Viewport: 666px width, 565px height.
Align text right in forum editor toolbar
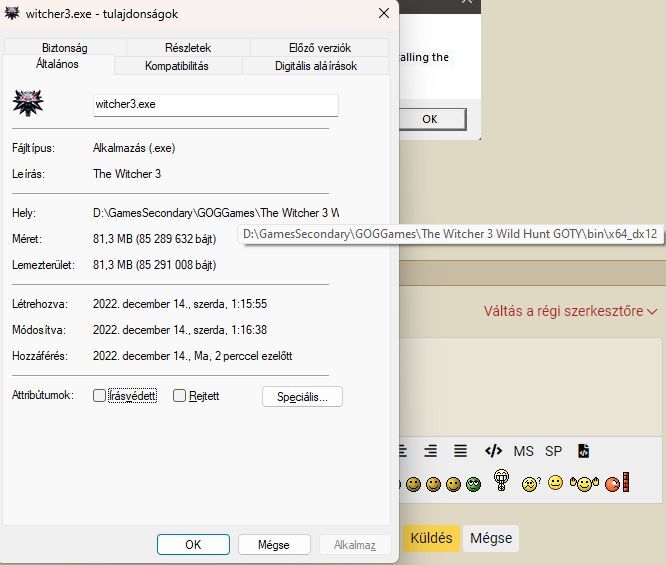click(431, 451)
